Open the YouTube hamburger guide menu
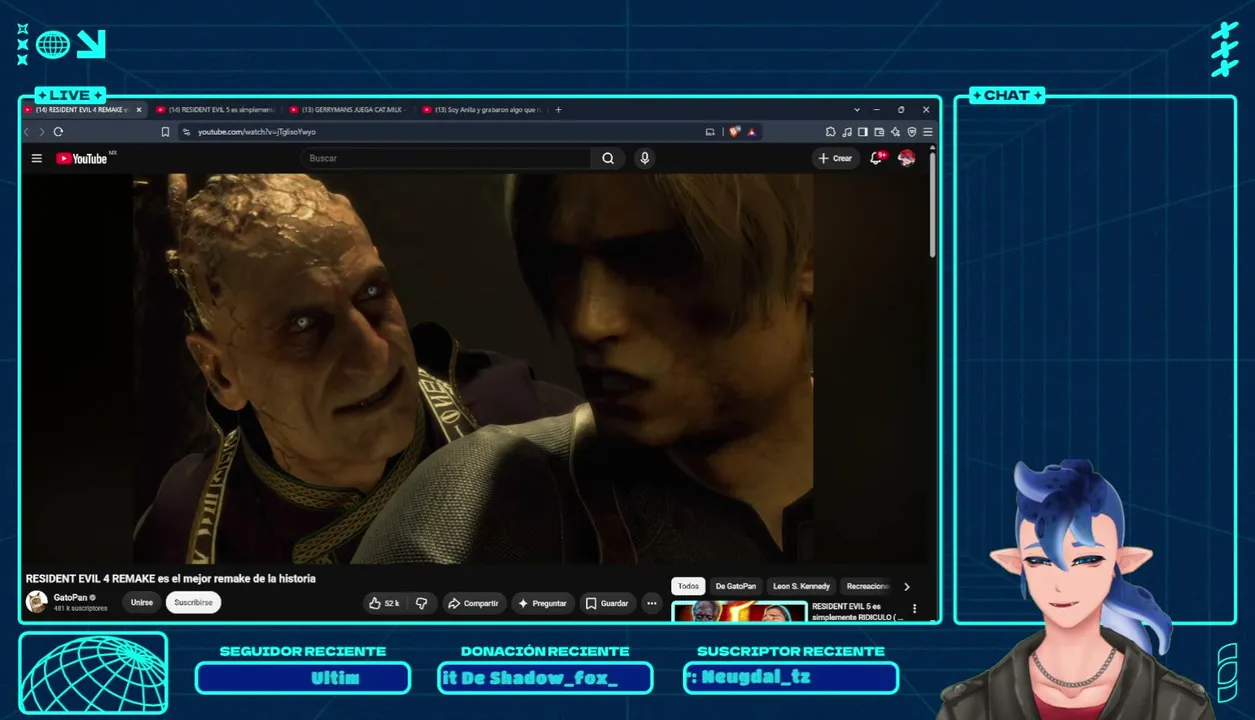The height and width of the screenshot is (720, 1255). pyautogui.click(x=37, y=158)
